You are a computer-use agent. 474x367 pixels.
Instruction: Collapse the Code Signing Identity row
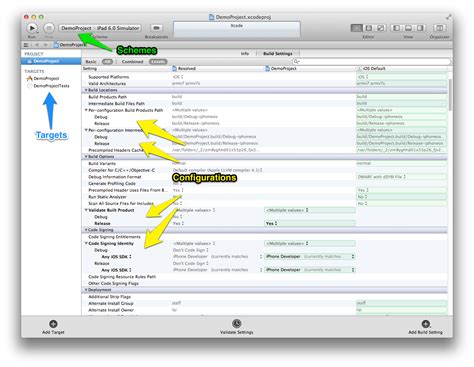point(86,243)
